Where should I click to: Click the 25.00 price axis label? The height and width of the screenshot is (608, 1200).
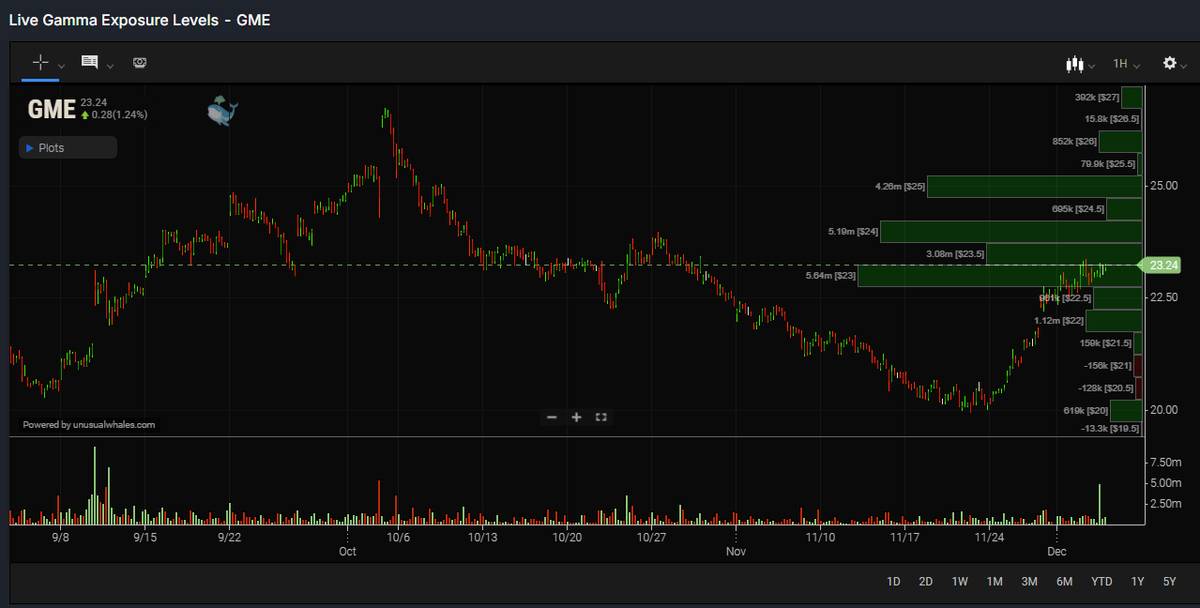coord(1163,186)
